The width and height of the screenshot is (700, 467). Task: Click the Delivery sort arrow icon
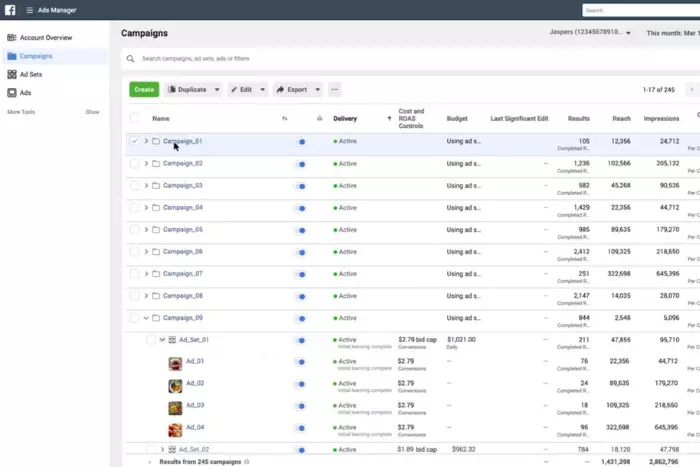[x=389, y=118]
